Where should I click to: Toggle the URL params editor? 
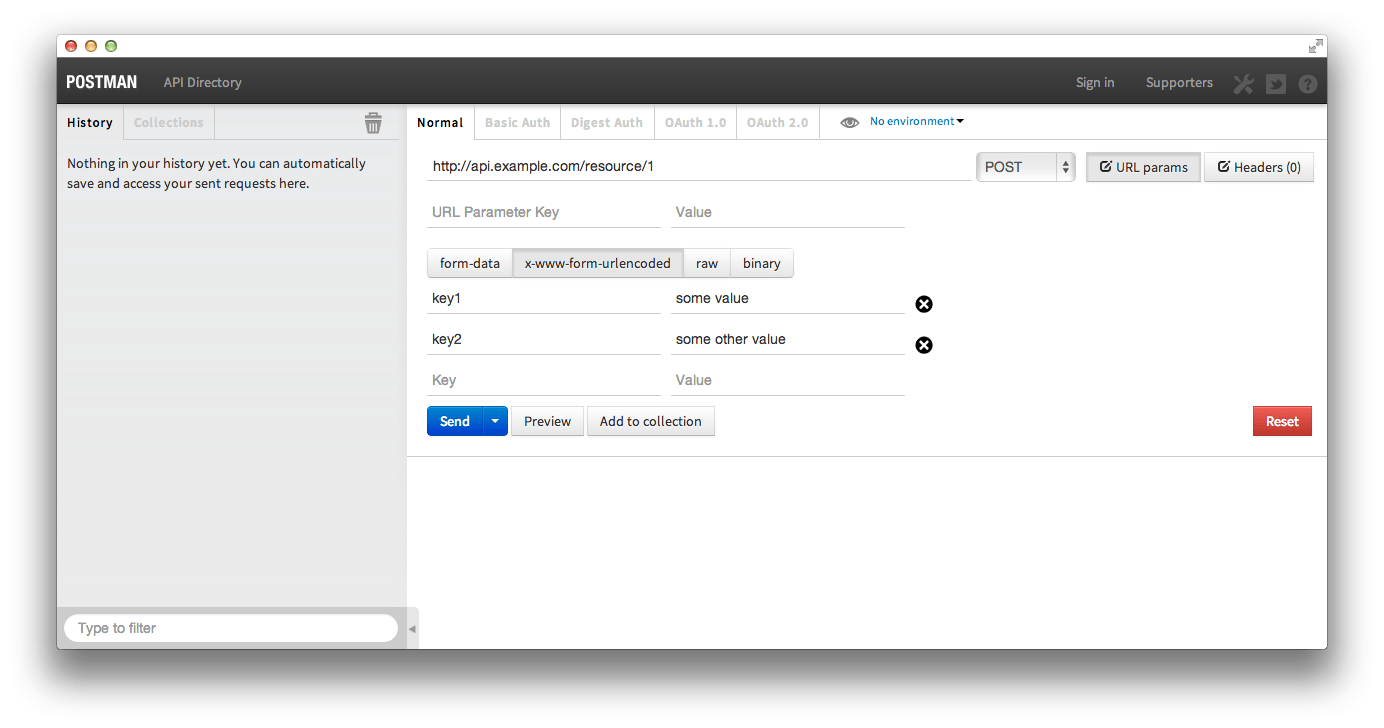point(1144,167)
